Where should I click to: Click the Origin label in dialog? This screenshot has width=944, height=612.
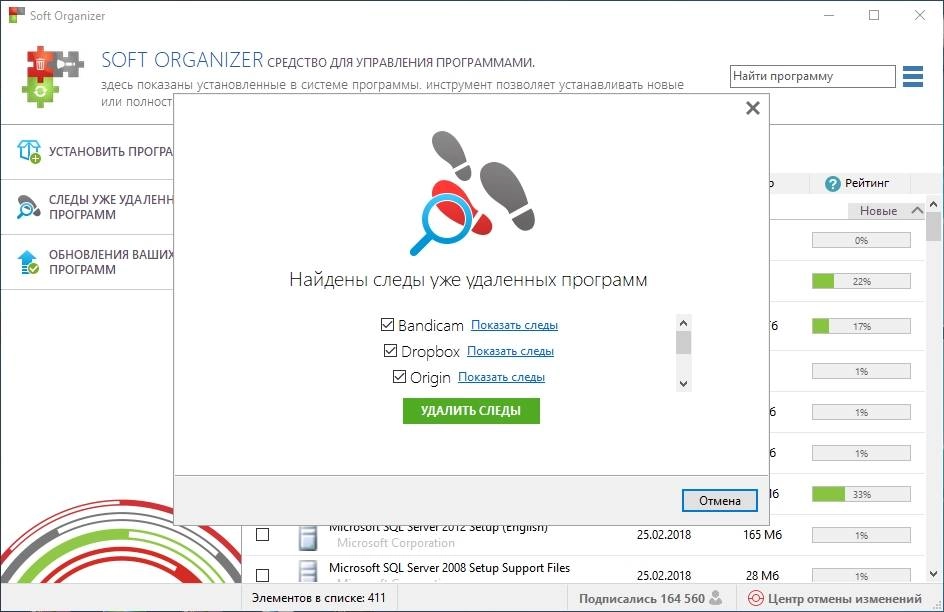click(430, 377)
